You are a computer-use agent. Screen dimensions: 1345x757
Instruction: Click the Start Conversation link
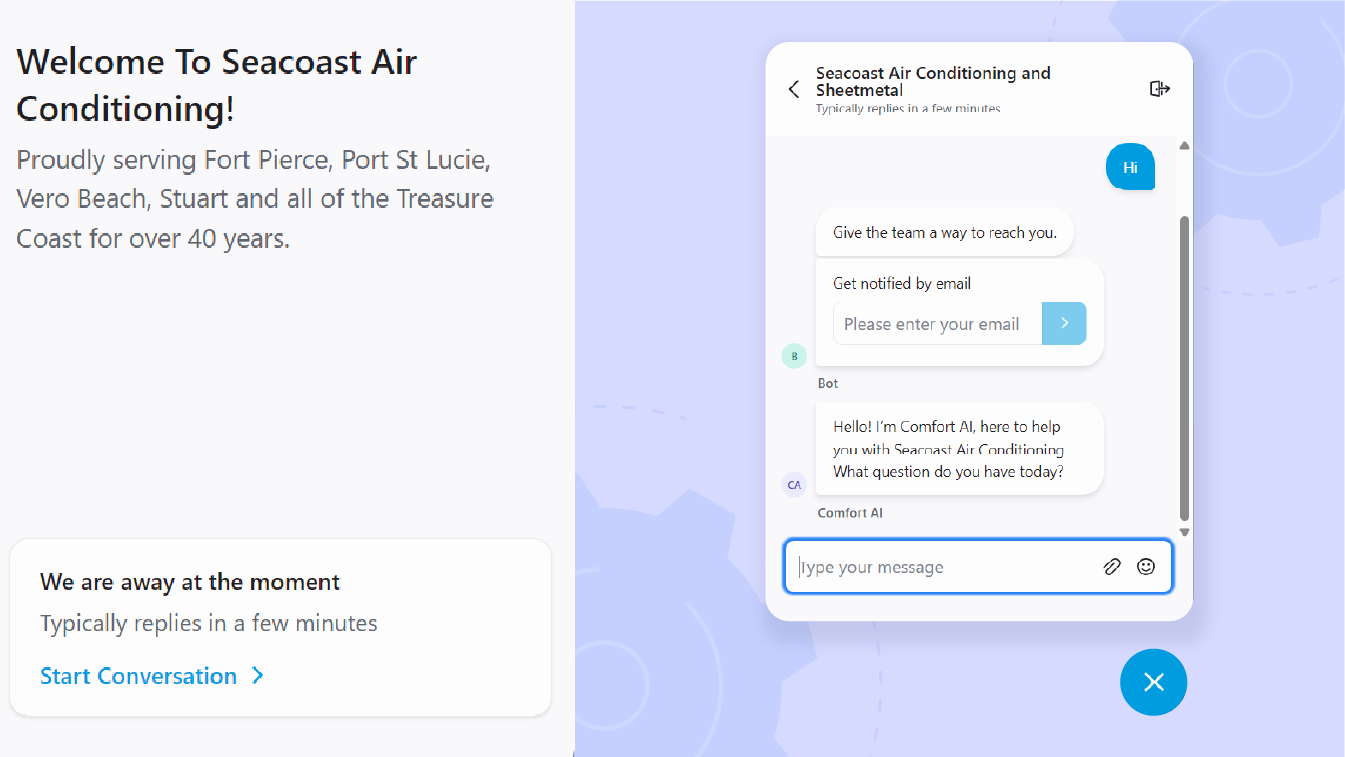click(139, 676)
